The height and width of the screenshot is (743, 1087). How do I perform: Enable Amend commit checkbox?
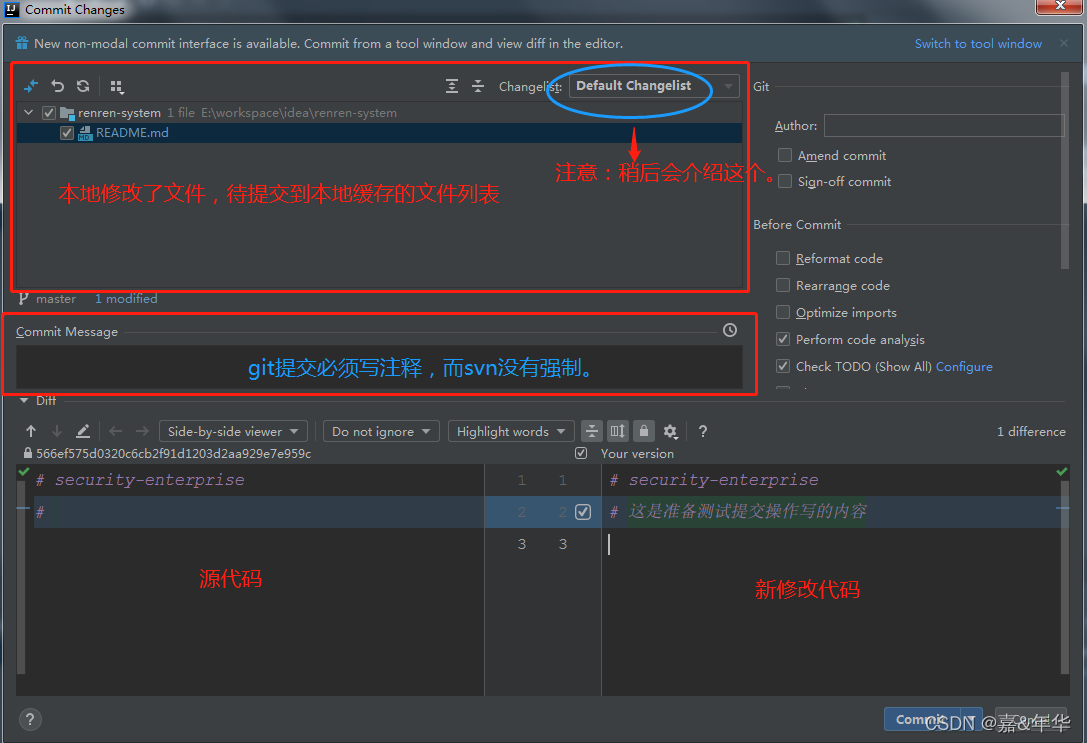click(785, 155)
